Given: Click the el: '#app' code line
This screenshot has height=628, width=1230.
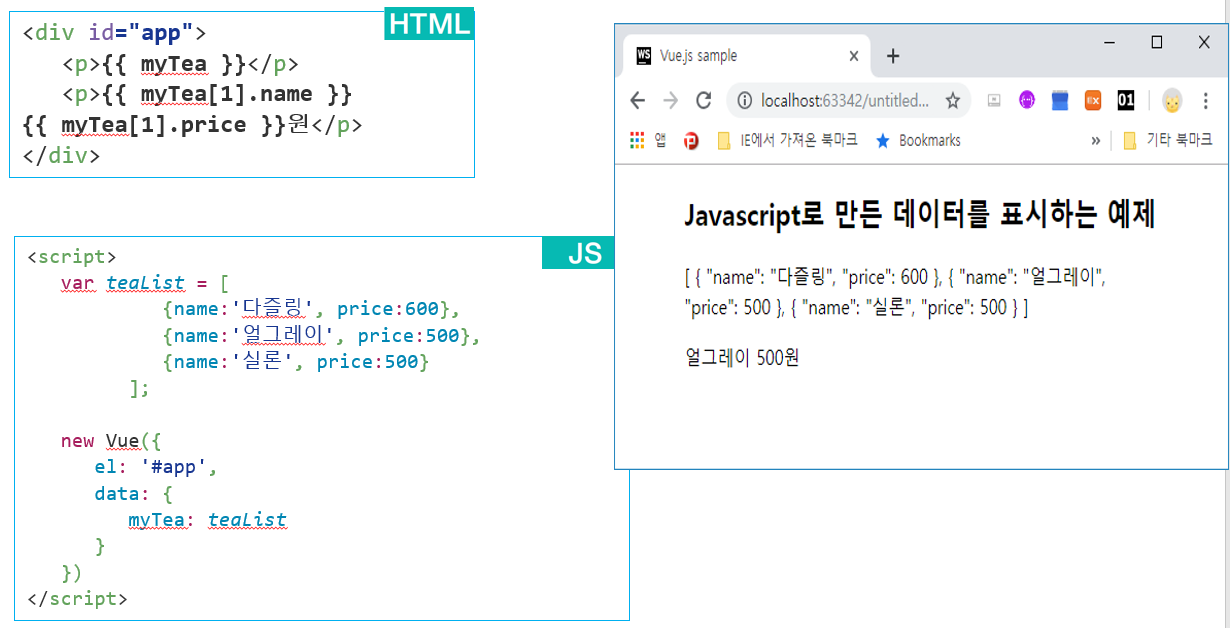Looking at the screenshot, I should (x=155, y=467).
